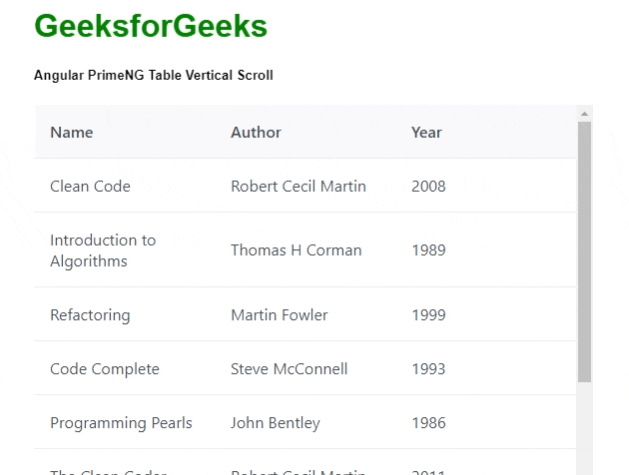Click the Clean Code book cell
This screenshot has height=475, width=629.
click(x=90, y=186)
